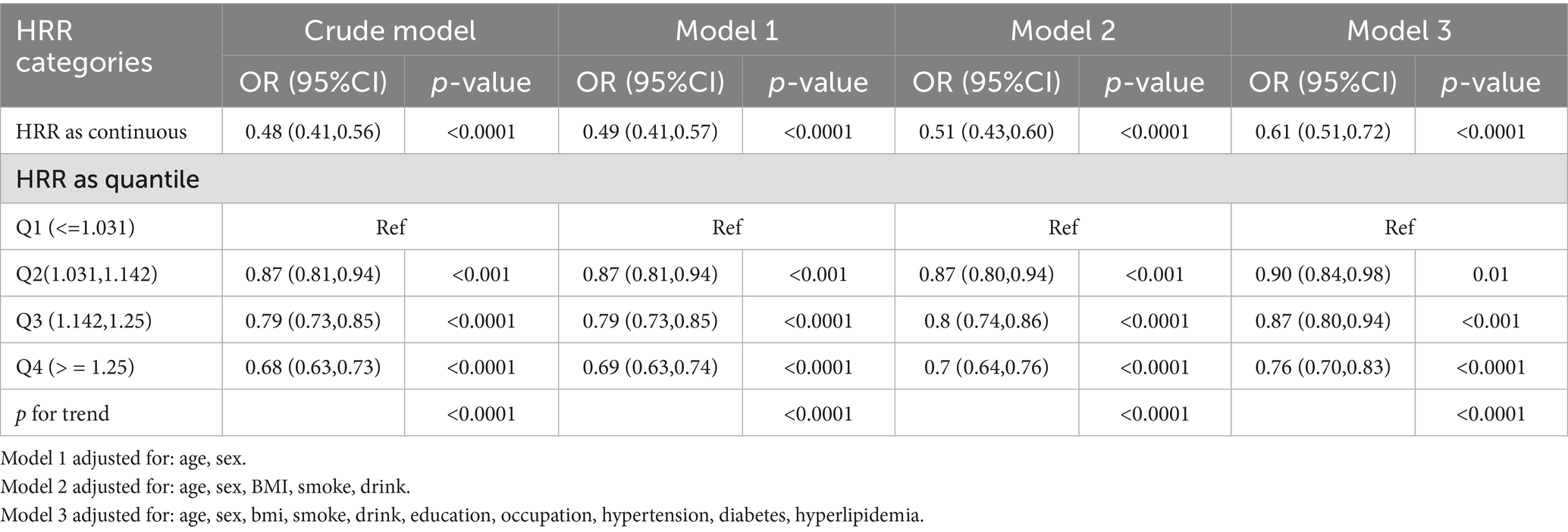Click Ref cell under Crude model
Image resolution: width=1568 pixels, height=532 pixels.
tap(390, 227)
